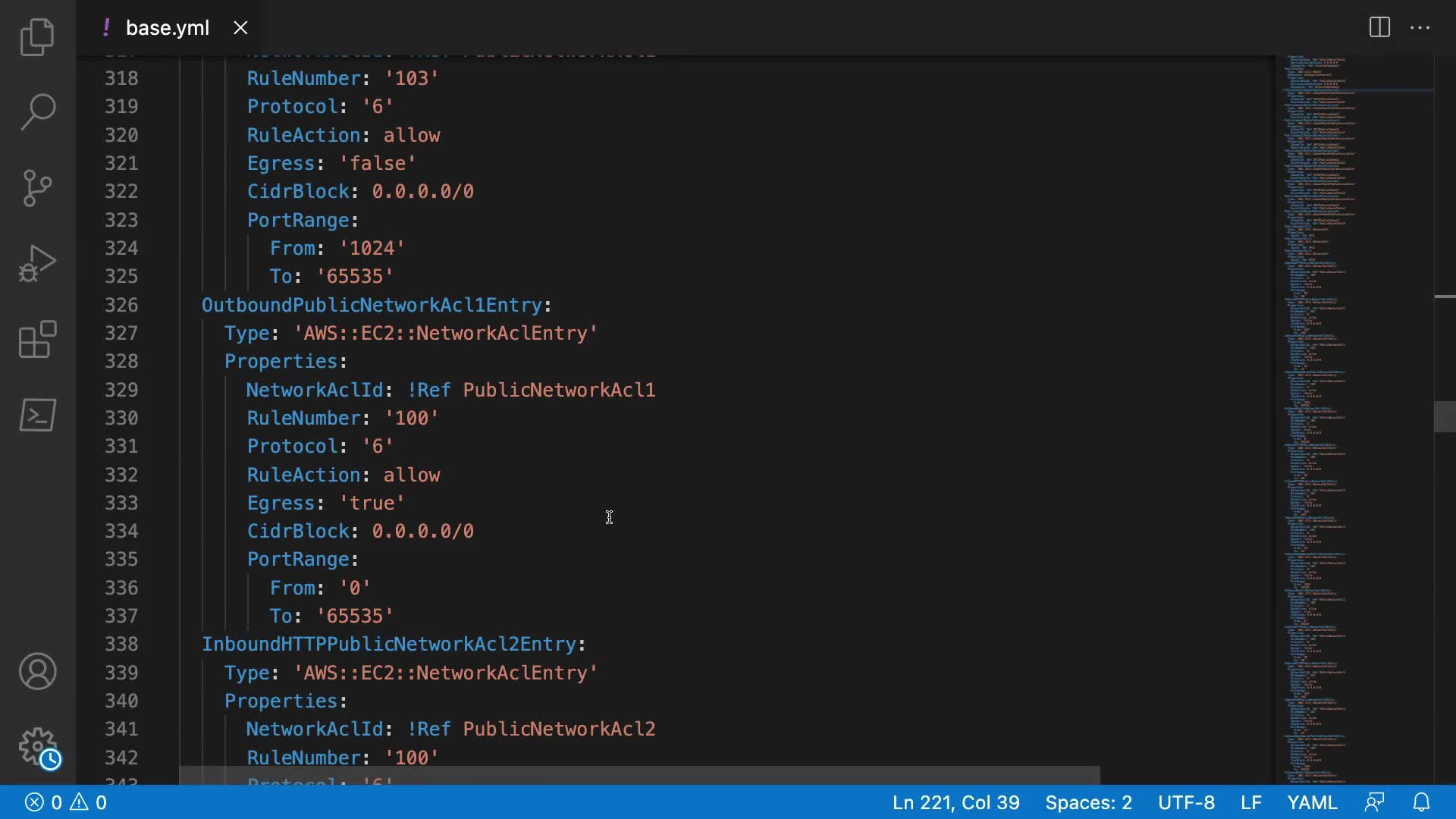Open the UTF-8 encoding selector
The image size is (1456, 819).
point(1186,802)
